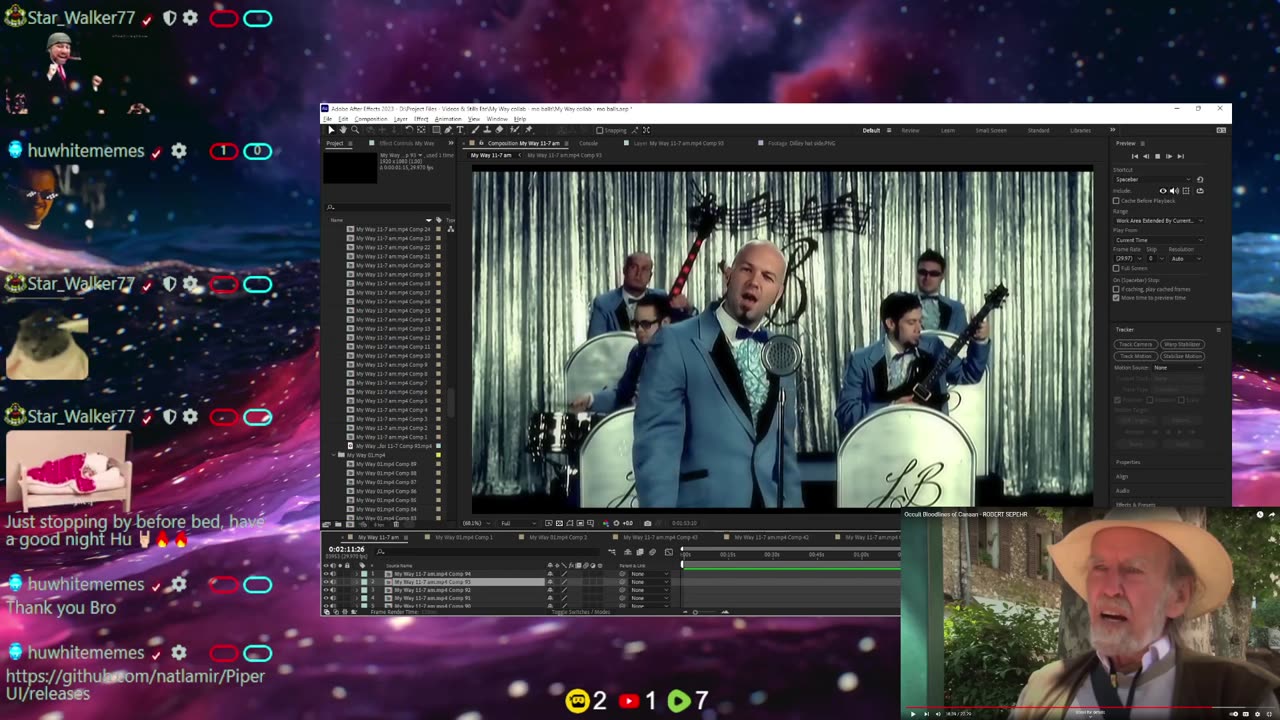Select the Pen tool
Screen dimensions: 1280x720
point(448,130)
